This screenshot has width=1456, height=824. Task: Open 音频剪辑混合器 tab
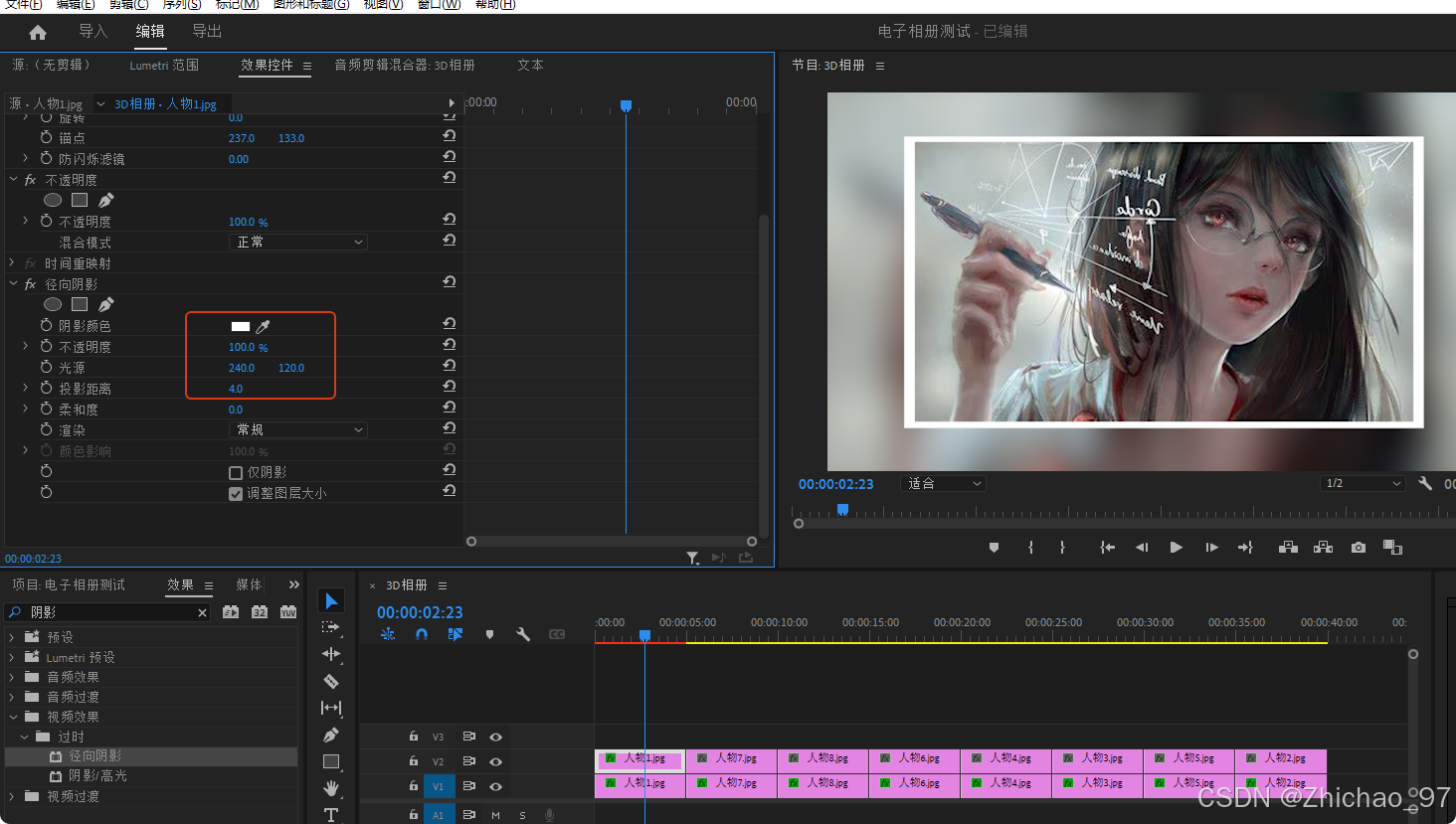[x=404, y=65]
